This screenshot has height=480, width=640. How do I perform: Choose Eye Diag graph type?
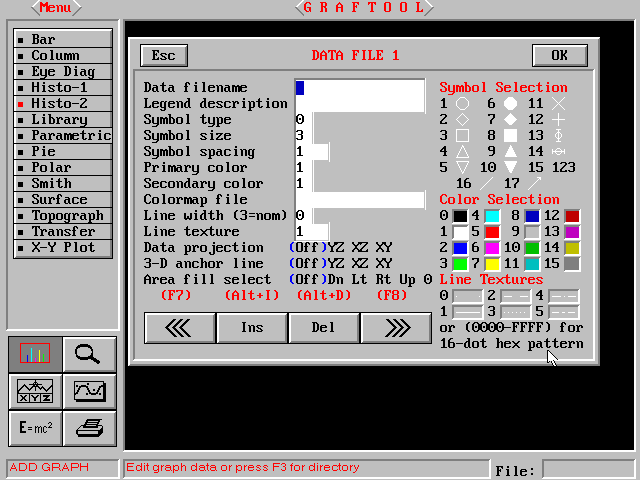63,71
